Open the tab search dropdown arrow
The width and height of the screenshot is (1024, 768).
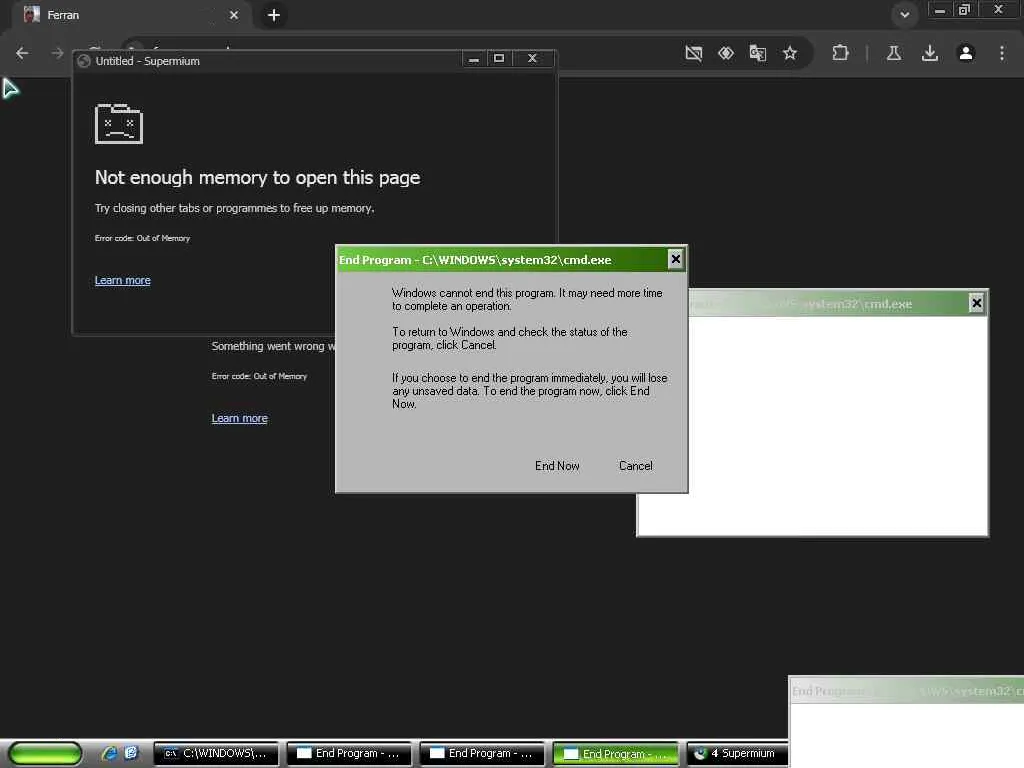click(904, 14)
